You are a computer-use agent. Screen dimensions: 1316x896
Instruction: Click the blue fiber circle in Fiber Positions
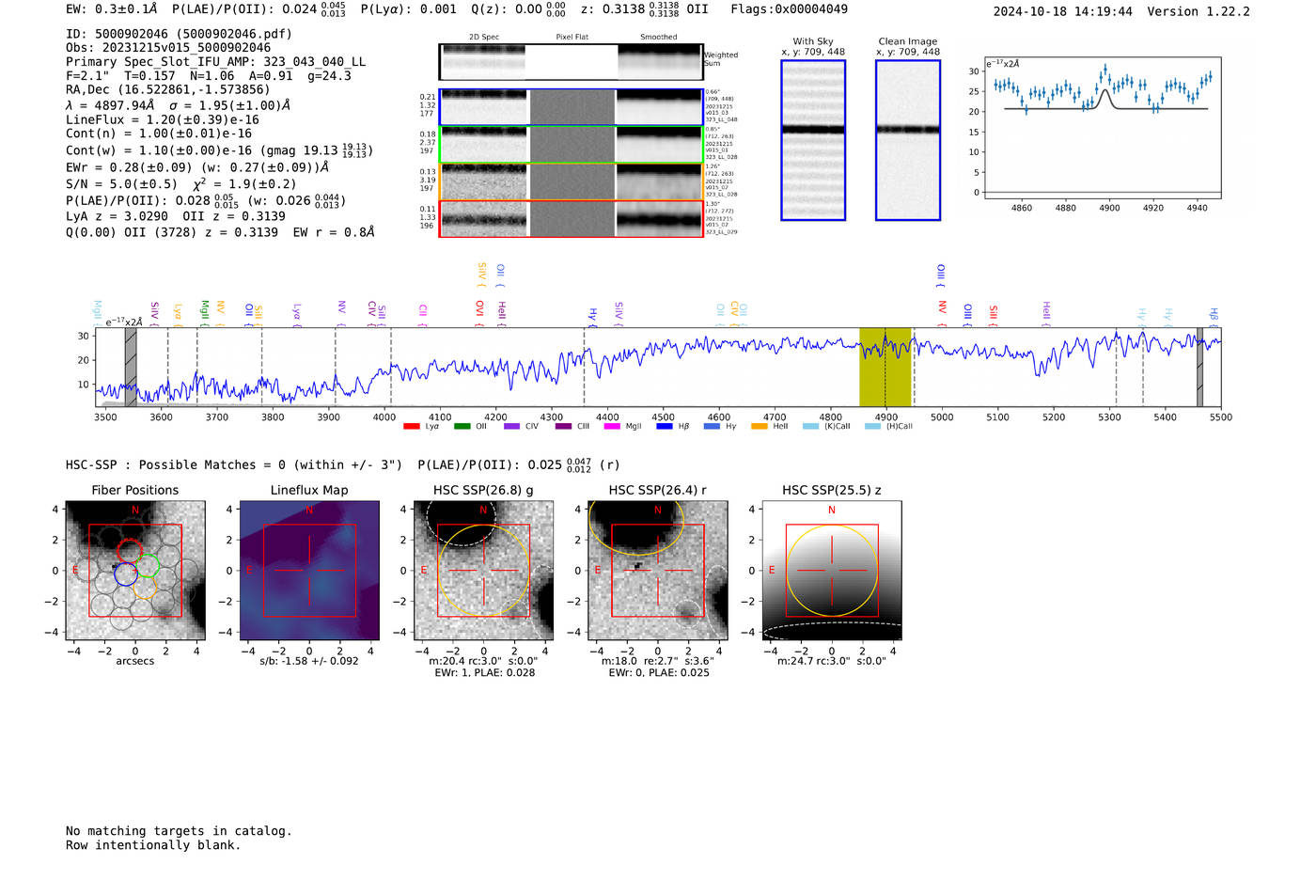pos(126,574)
